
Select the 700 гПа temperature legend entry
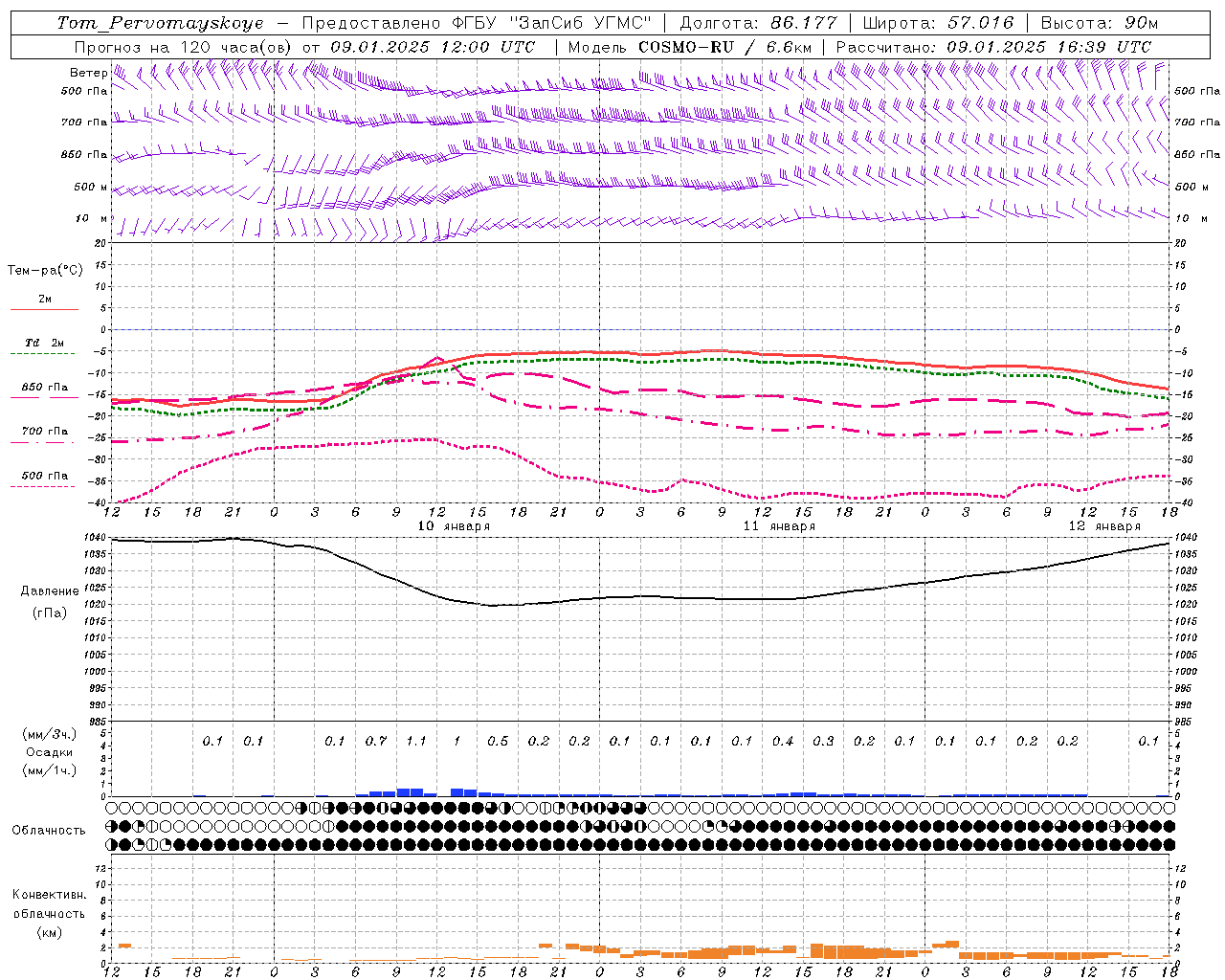(x=45, y=432)
